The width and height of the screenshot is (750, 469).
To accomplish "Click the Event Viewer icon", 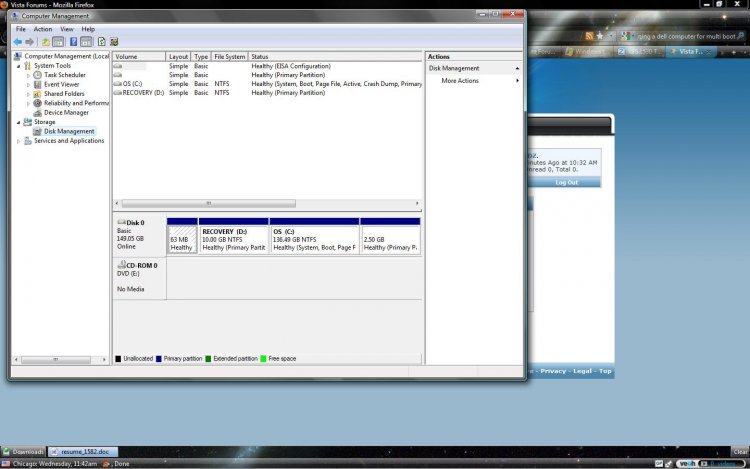I will pos(37,85).
